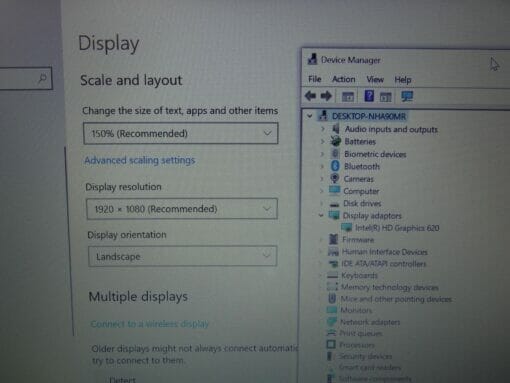Click the Forward arrow in Device Manager toolbar
Image resolution: width=510 pixels, height=383 pixels.
pos(326,96)
